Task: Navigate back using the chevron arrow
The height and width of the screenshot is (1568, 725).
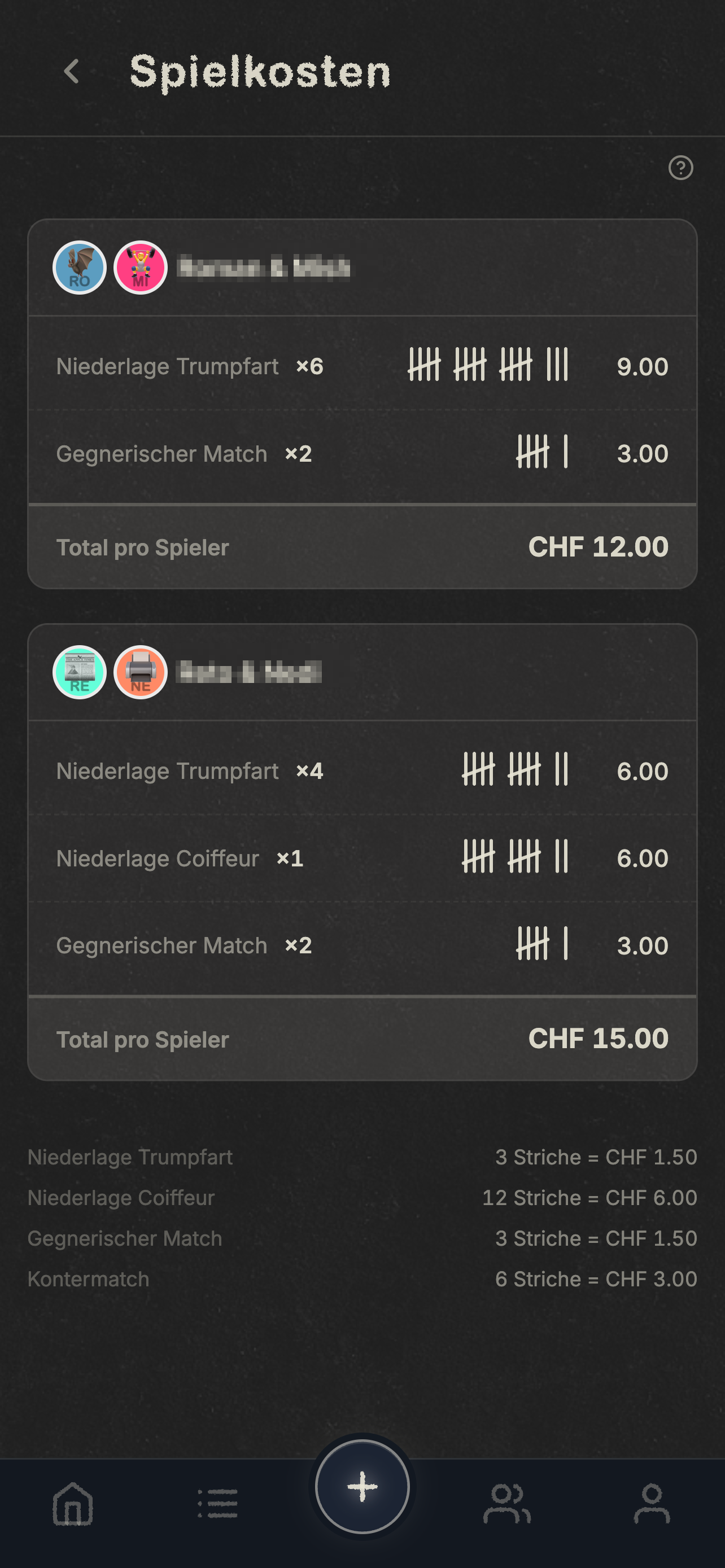Action: tap(71, 72)
